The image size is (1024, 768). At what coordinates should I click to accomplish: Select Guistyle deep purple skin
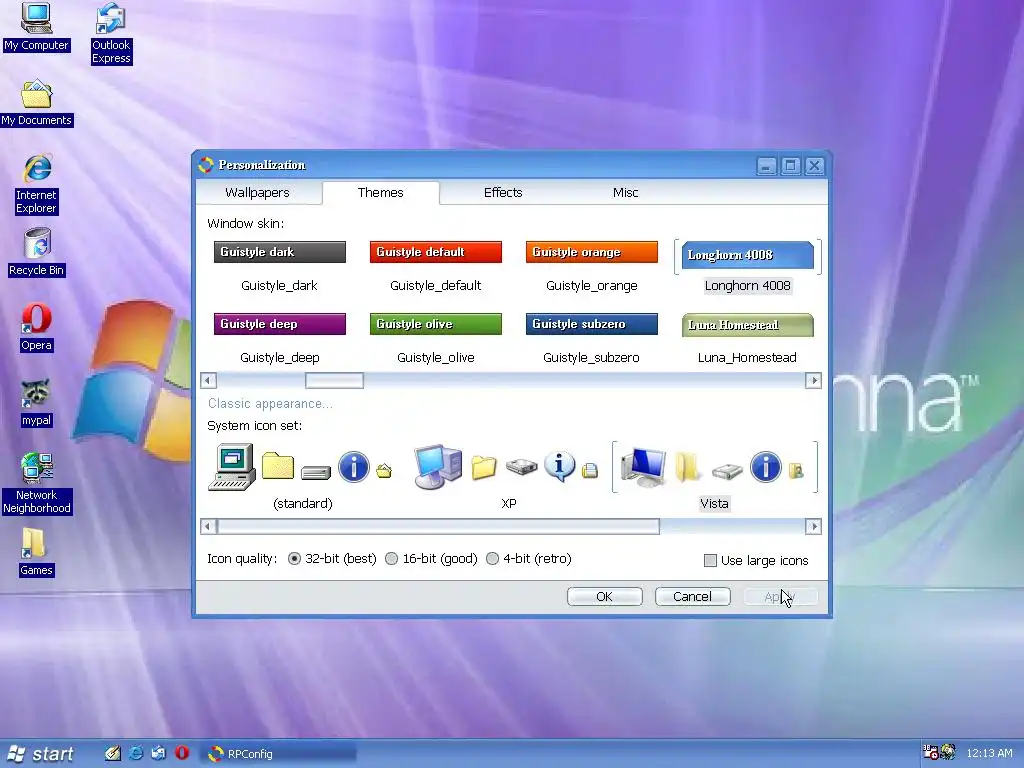pos(280,324)
